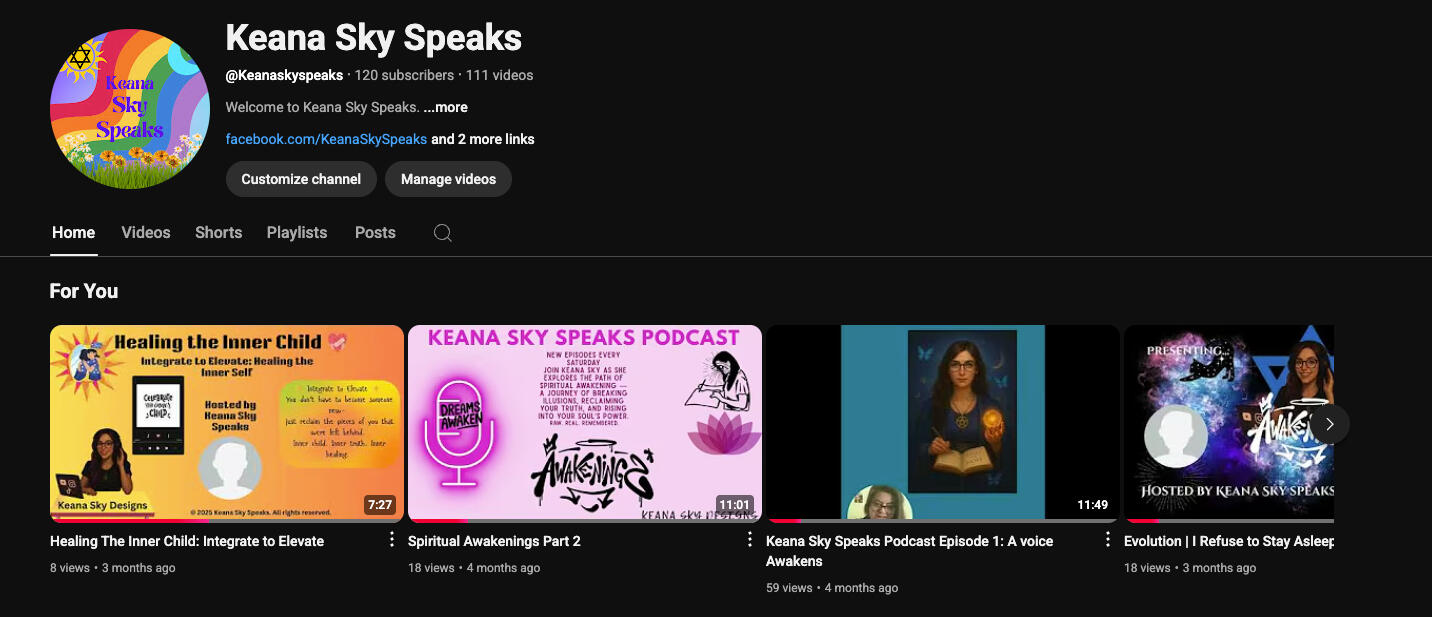The image size is (1432, 617).
Task: Show next videos with the right arrow
Action: (x=1330, y=424)
